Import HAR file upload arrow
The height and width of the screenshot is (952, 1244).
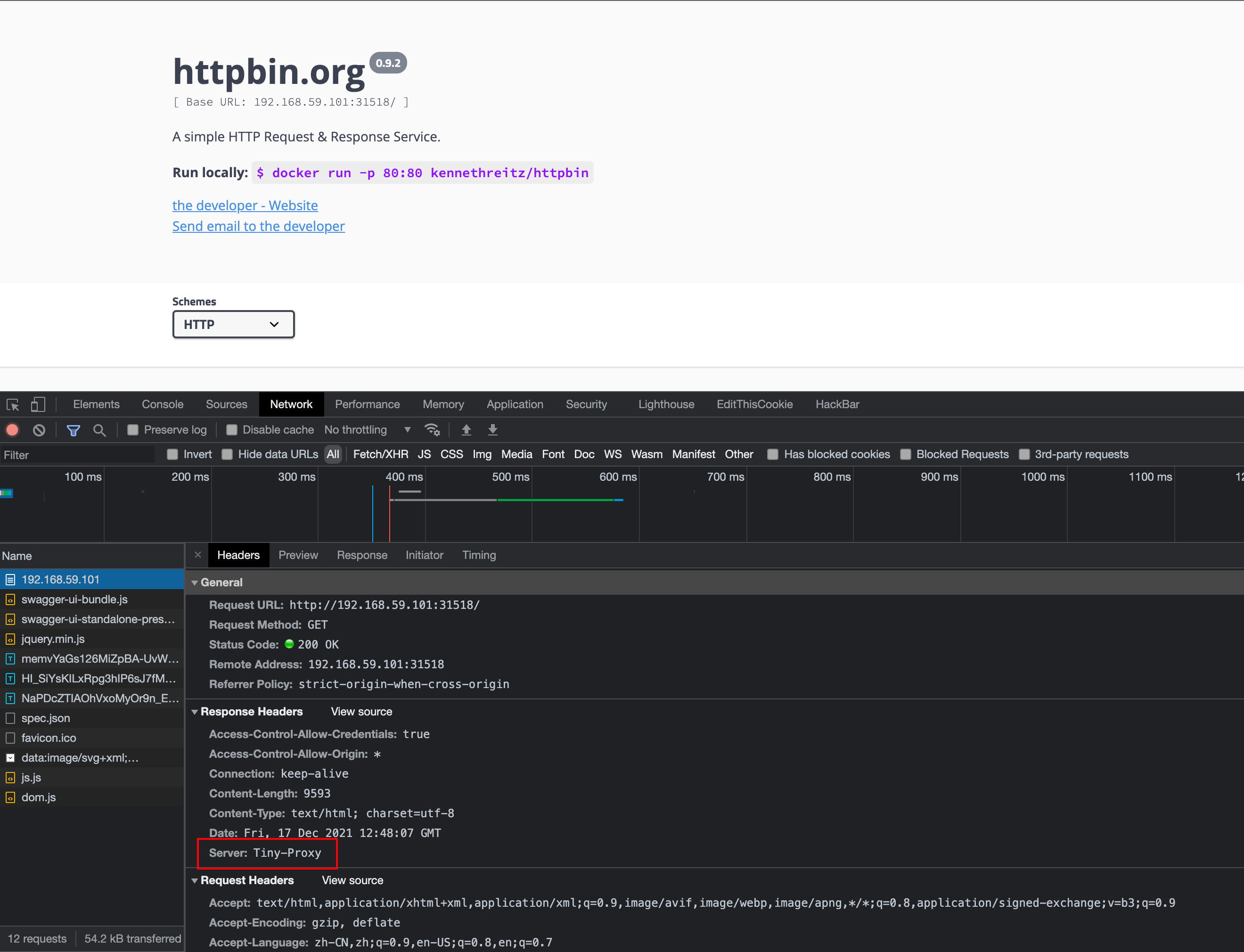pos(466,430)
